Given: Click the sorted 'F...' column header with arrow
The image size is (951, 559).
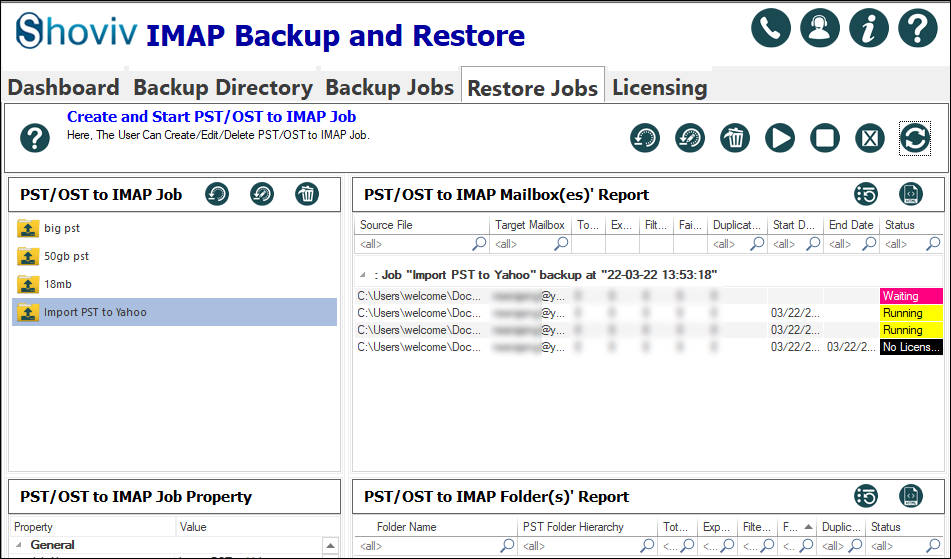Looking at the screenshot, I should pyautogui.click(x=797, y=527).
